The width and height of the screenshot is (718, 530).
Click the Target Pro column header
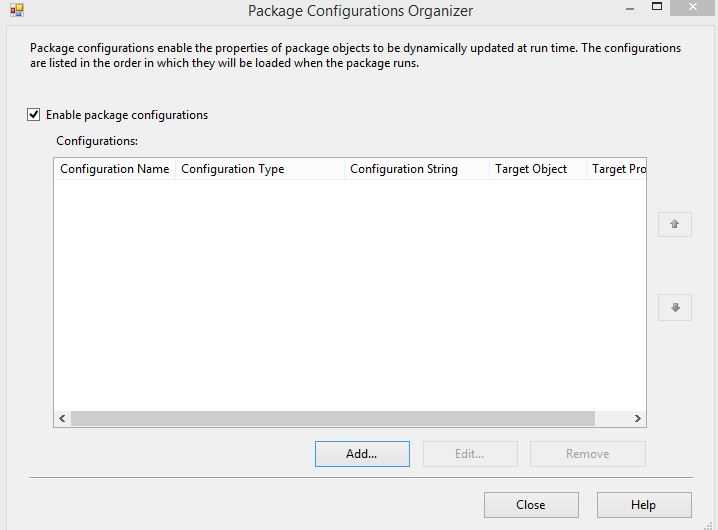616,169
